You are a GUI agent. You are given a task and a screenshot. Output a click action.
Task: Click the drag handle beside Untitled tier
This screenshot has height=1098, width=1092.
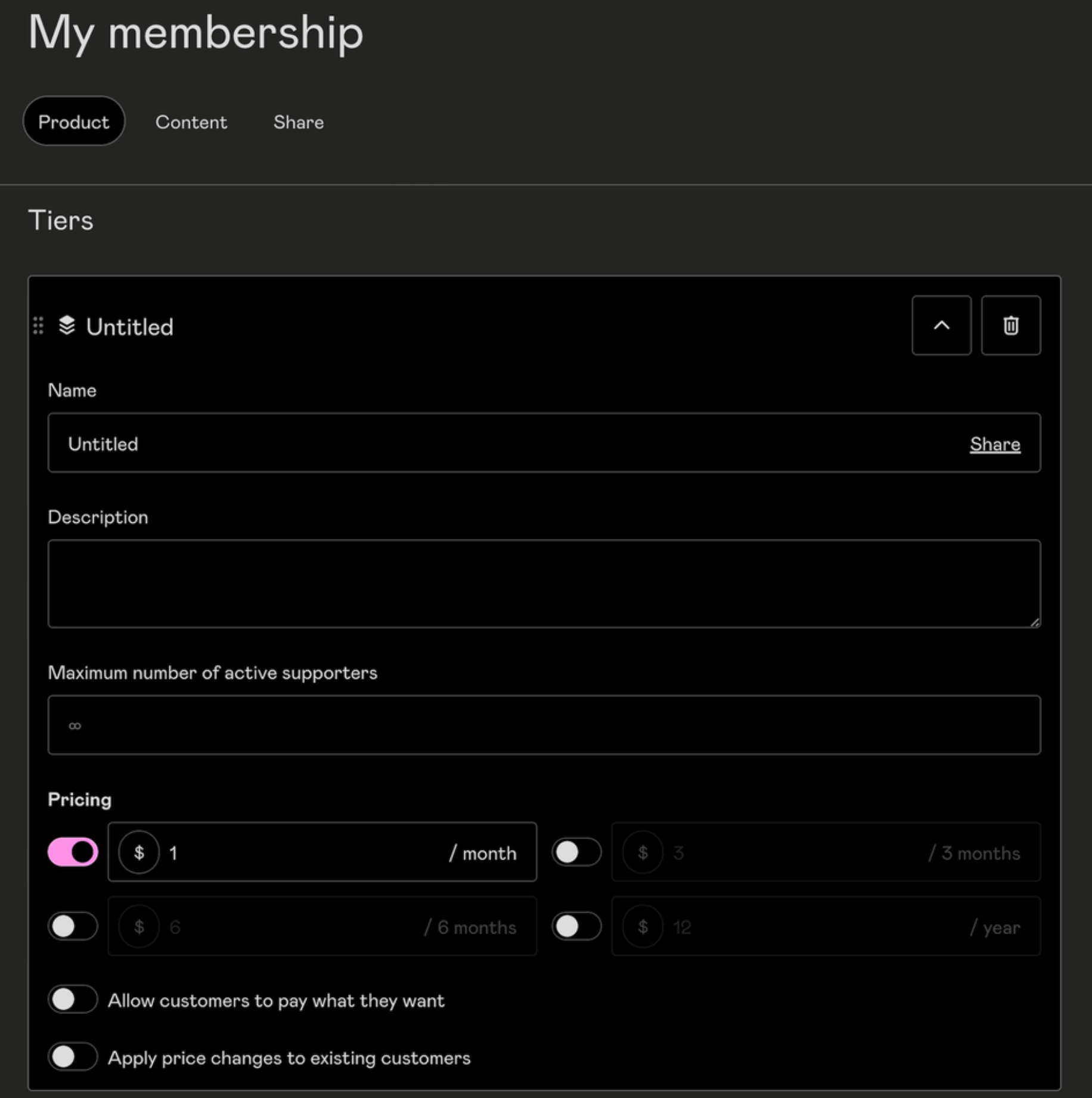[x=39, y=326]
